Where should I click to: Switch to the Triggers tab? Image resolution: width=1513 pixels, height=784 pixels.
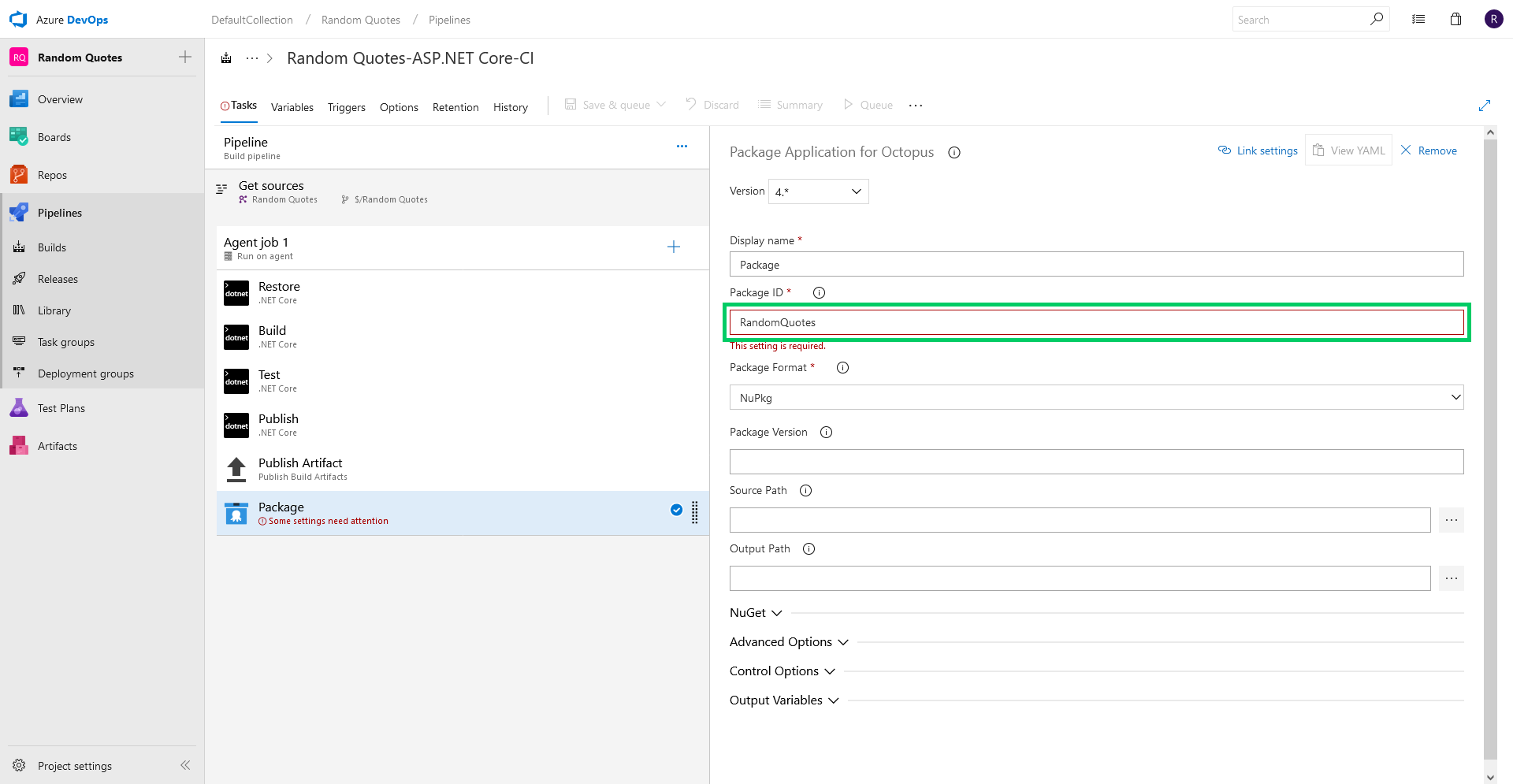(347, 107)
